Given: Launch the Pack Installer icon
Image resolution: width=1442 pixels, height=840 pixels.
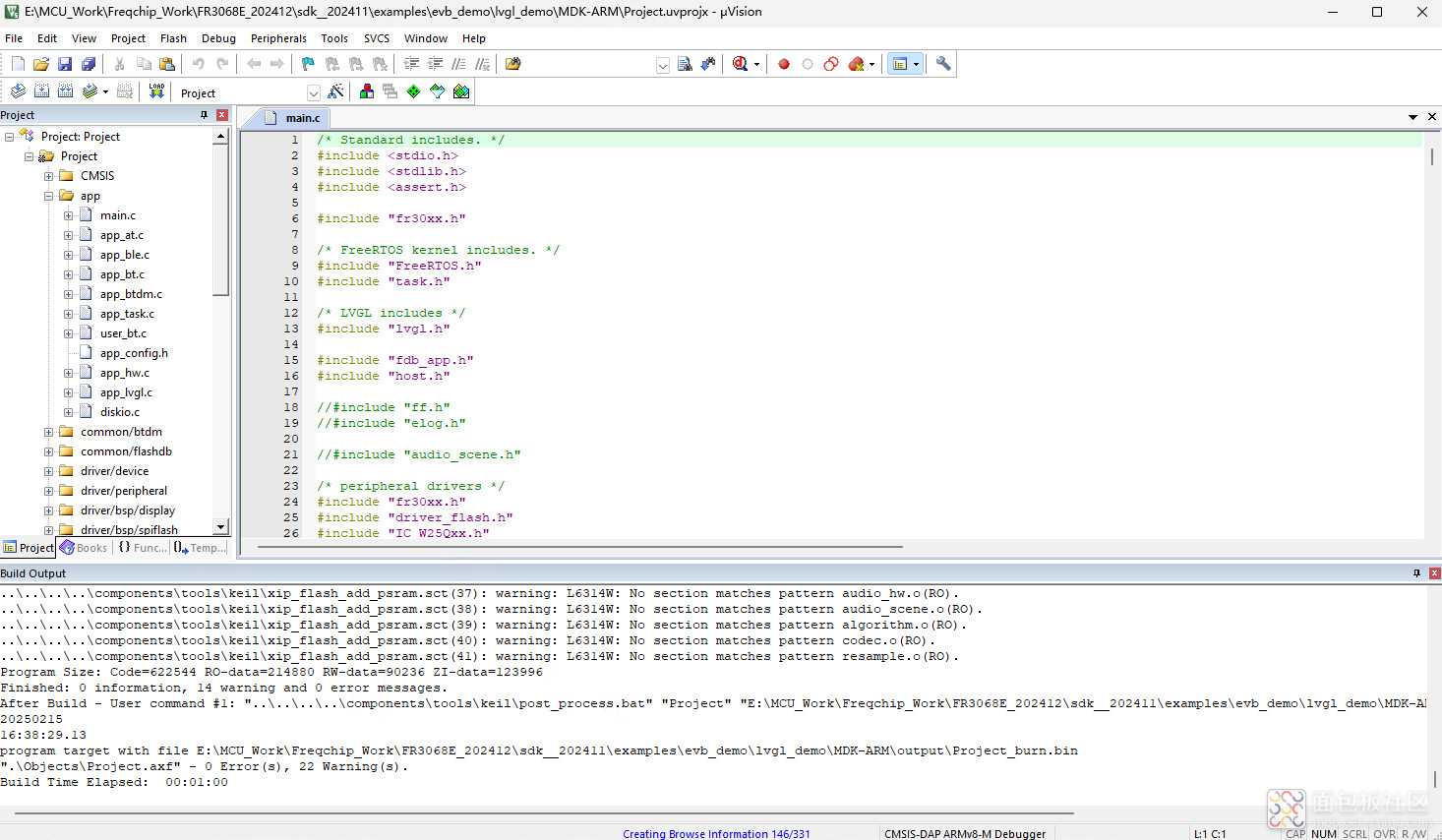Looking at the screenshot, I should pos(461,91).
